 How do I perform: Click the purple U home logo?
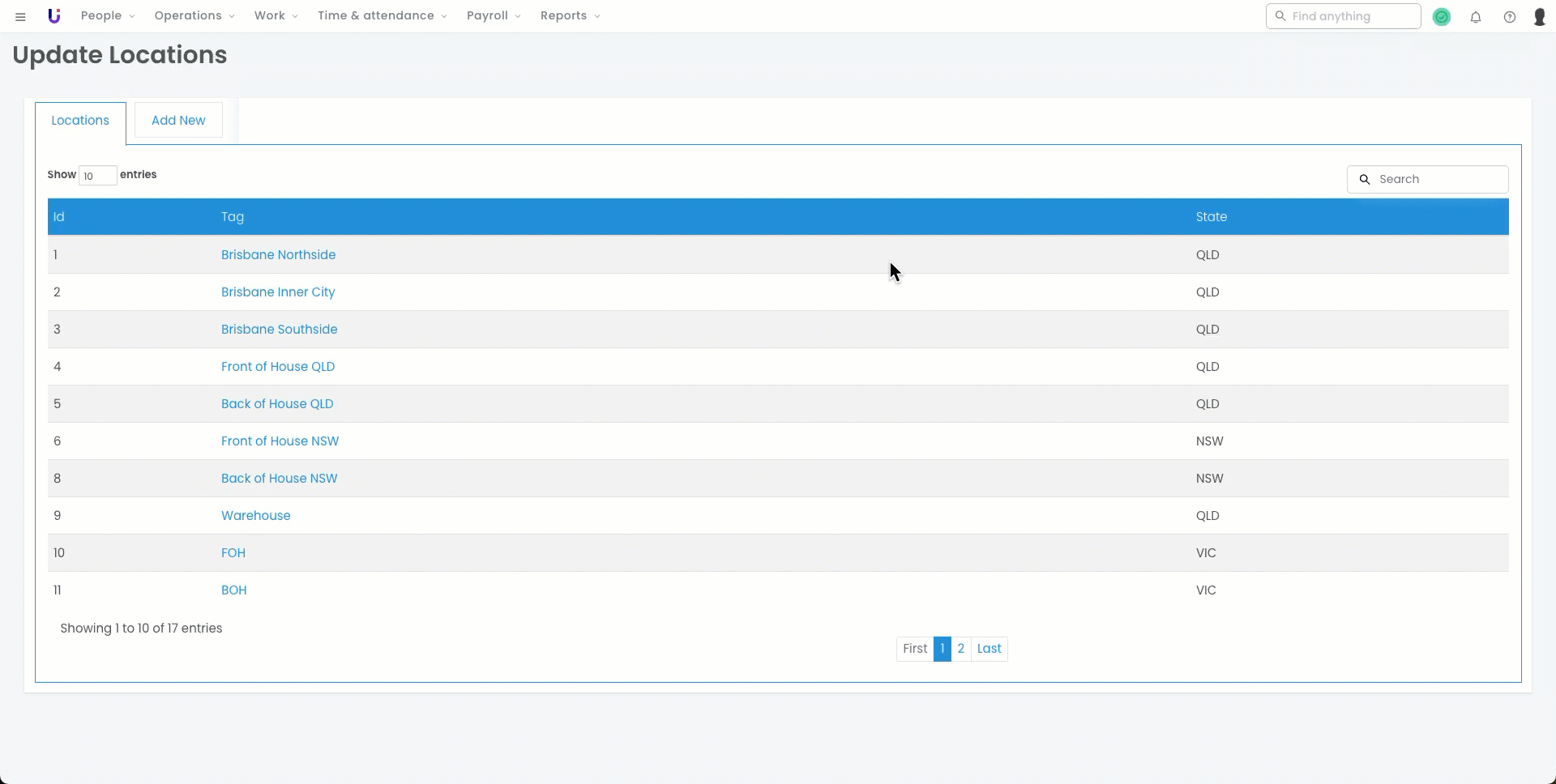coord(54,16)
